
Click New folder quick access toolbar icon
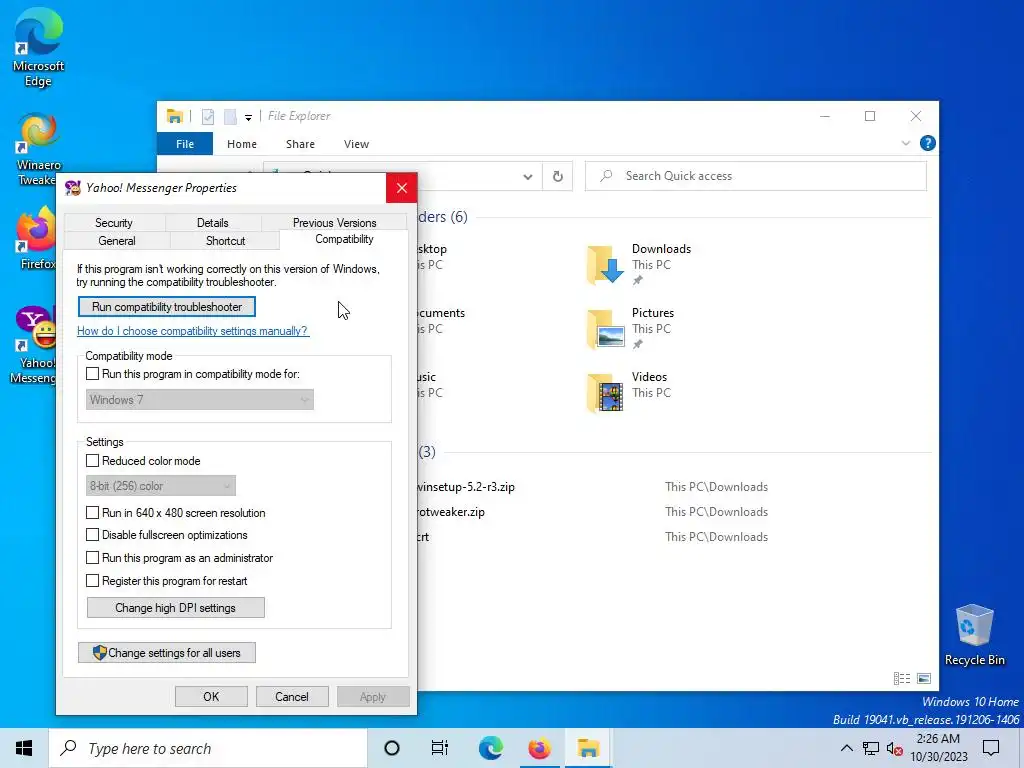pyautogui.click(x=230, y=116)
